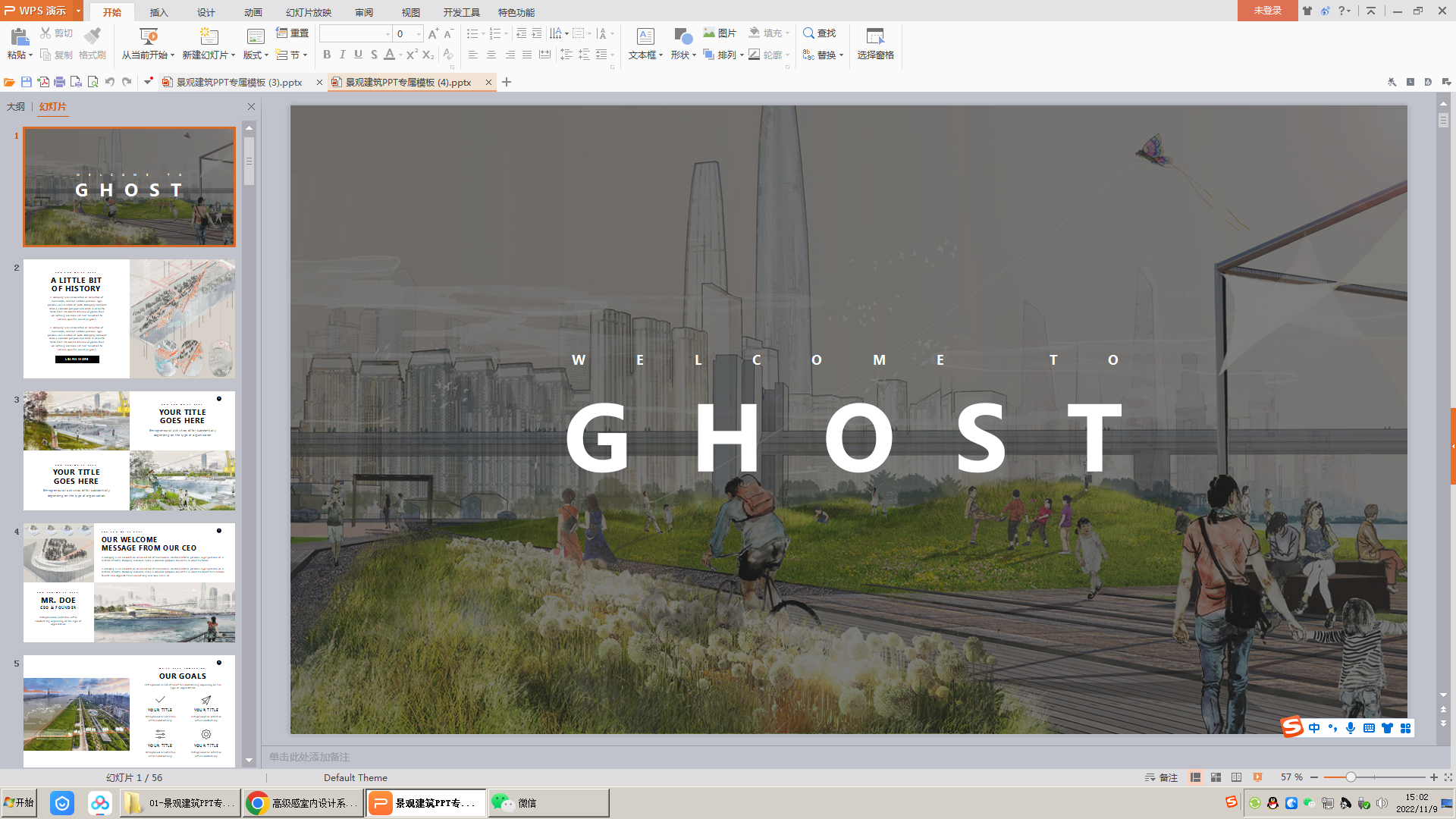
Task: Click the zoom out minus button
Action: click(x=1314, y=777)
